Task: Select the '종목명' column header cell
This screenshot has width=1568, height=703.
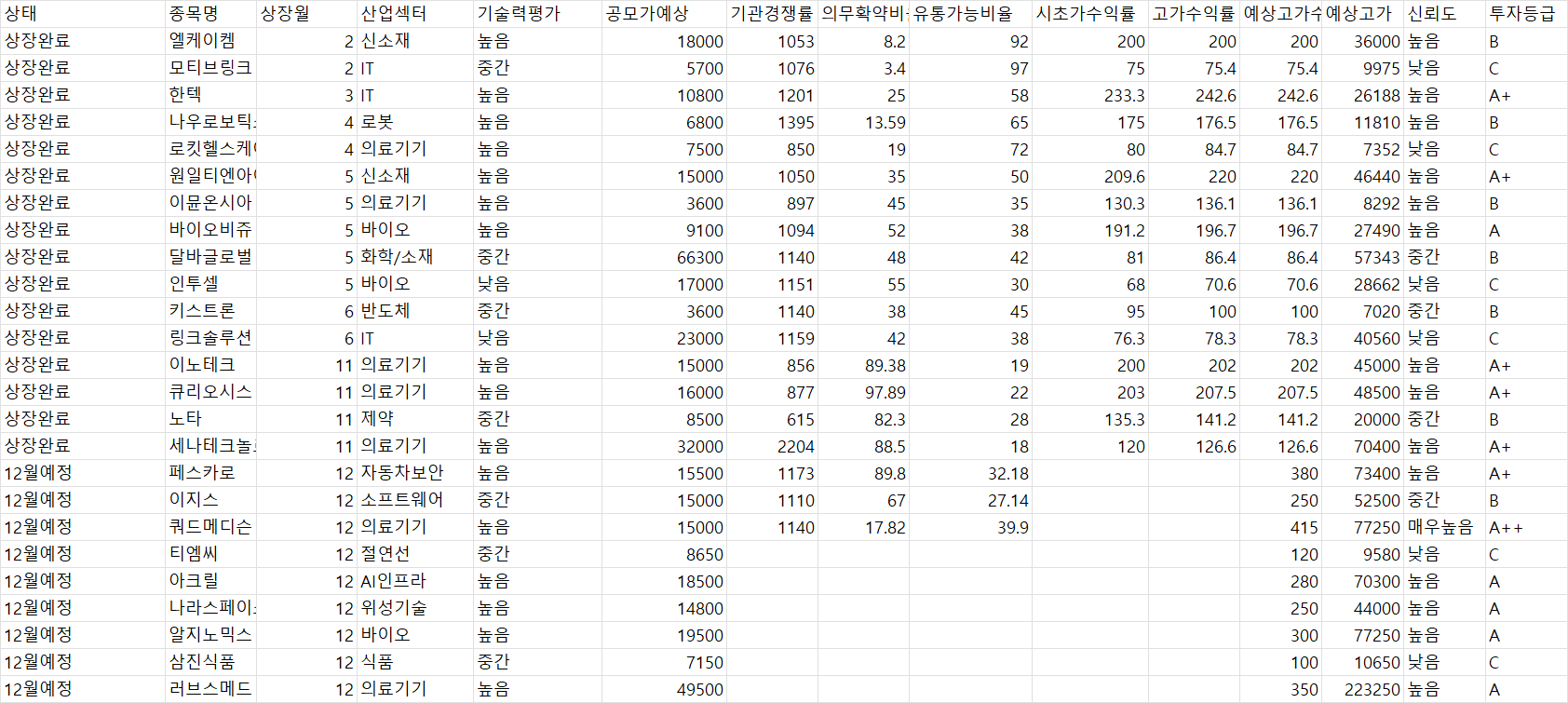Action: [x=210, y=14]
